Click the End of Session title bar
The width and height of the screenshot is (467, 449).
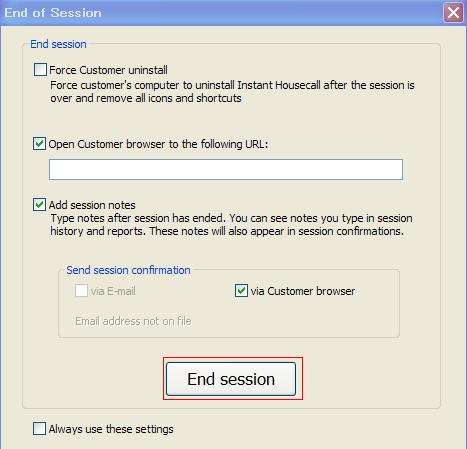[222, 13]
